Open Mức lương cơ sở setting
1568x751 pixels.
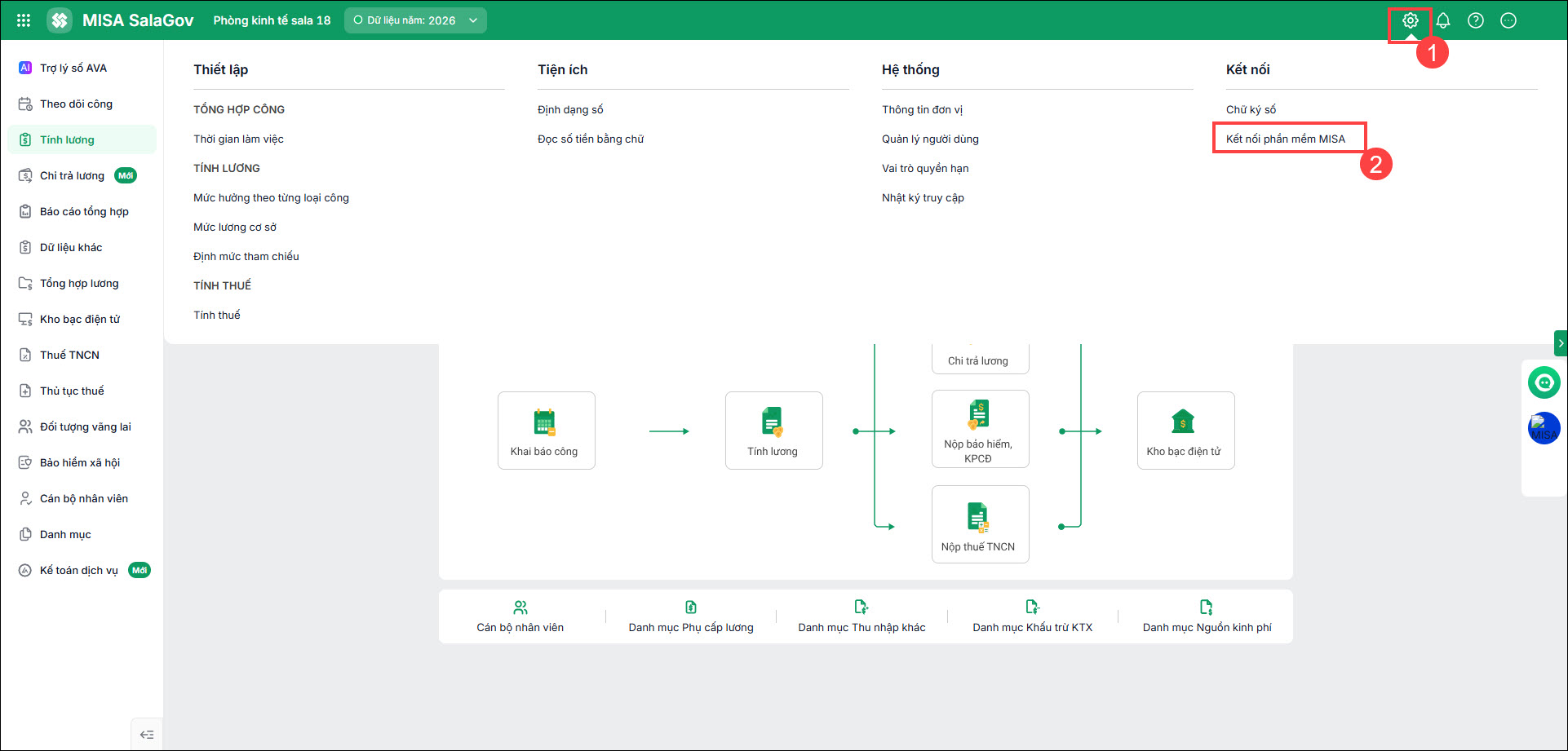point(235,227)
